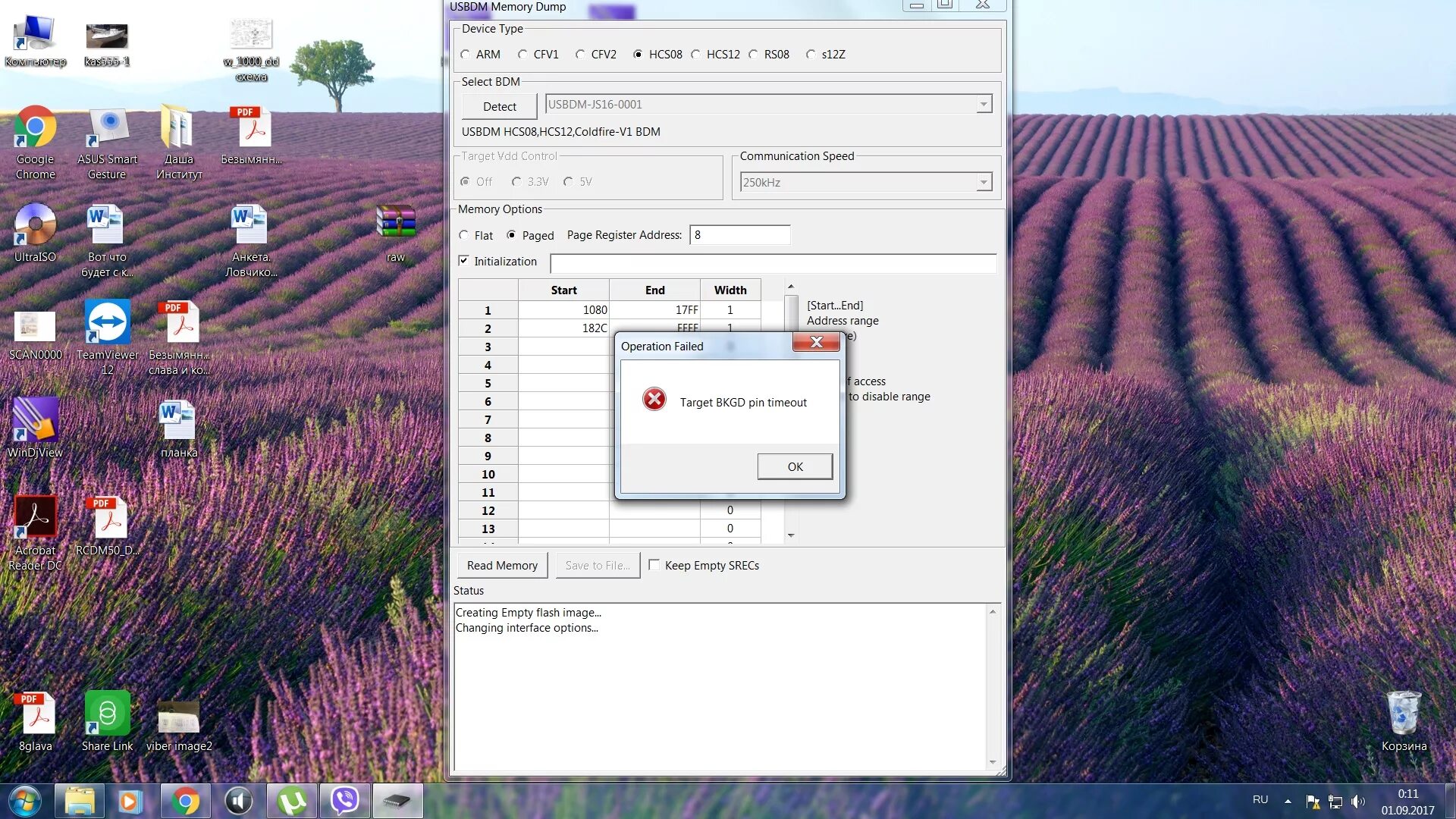Expand the USBDM-JS16-0001 BDM dropdown
1456x819 pixels.
[984, 105]
